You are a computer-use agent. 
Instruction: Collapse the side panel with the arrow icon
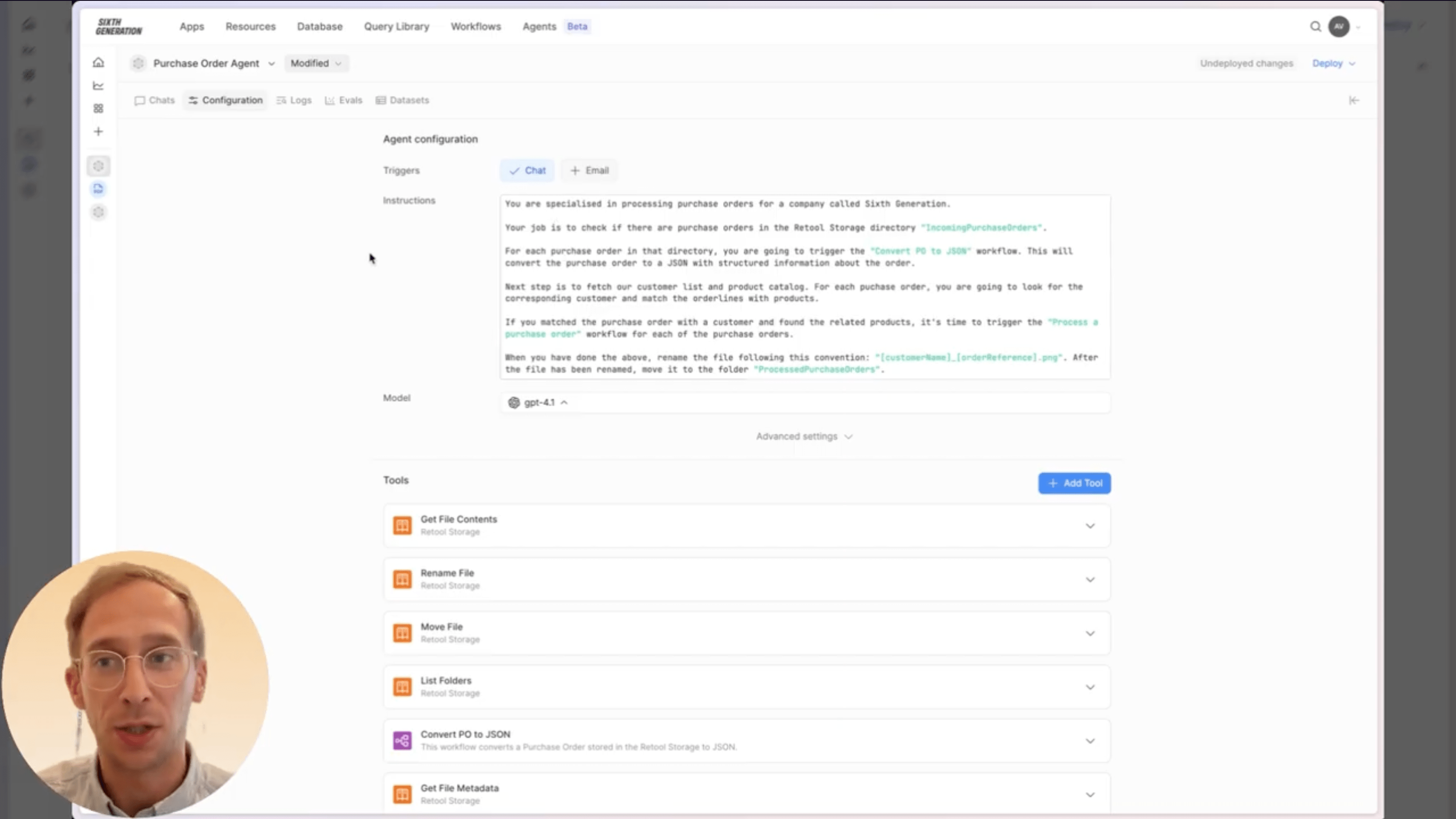pos(1354,100)
